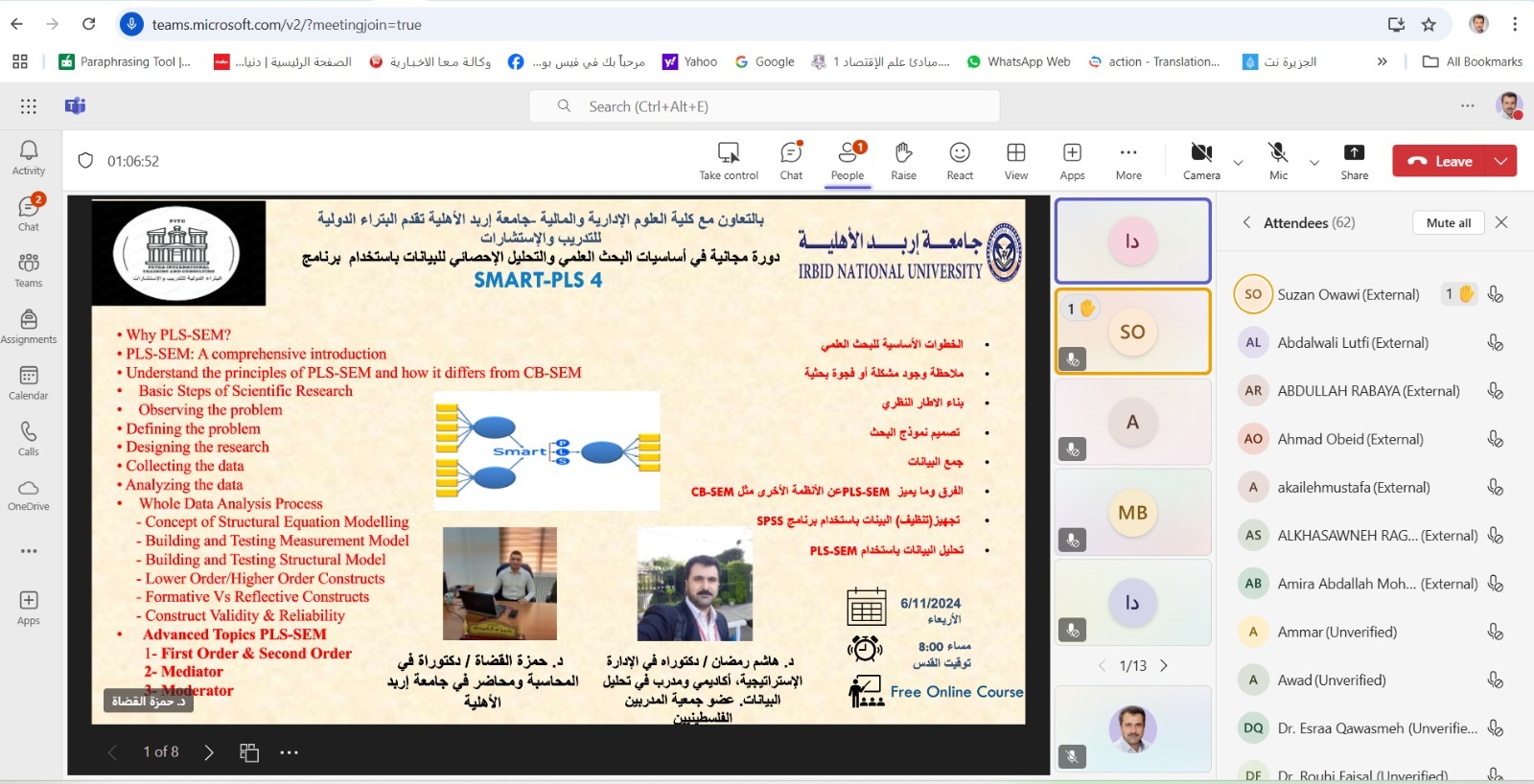Open Teams section in sidebar

(x=29, y=270)
